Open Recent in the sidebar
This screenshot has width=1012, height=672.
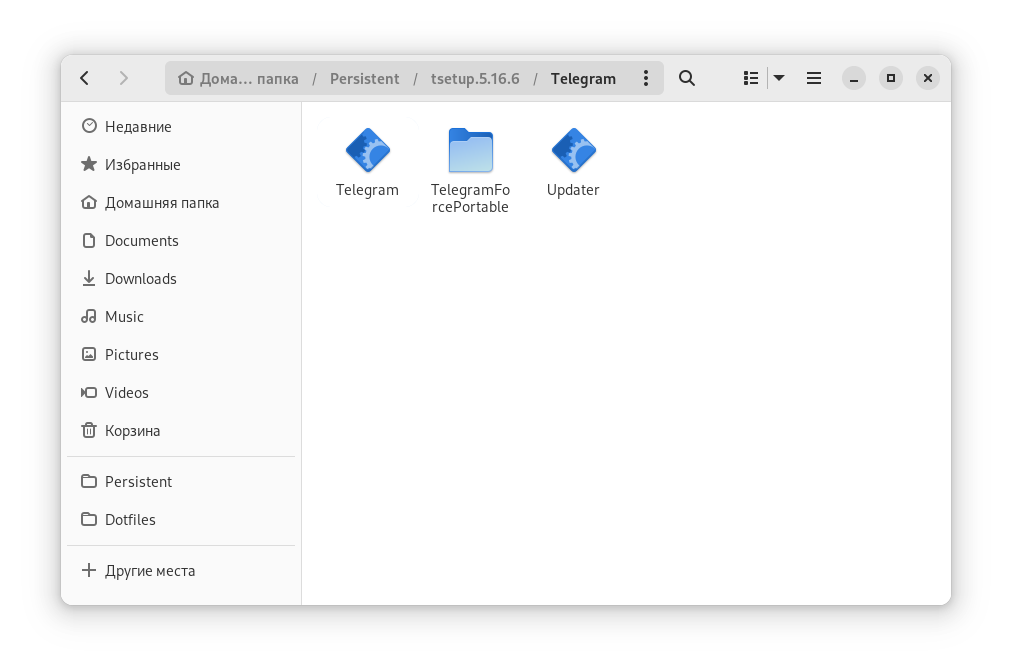(138, 127)
